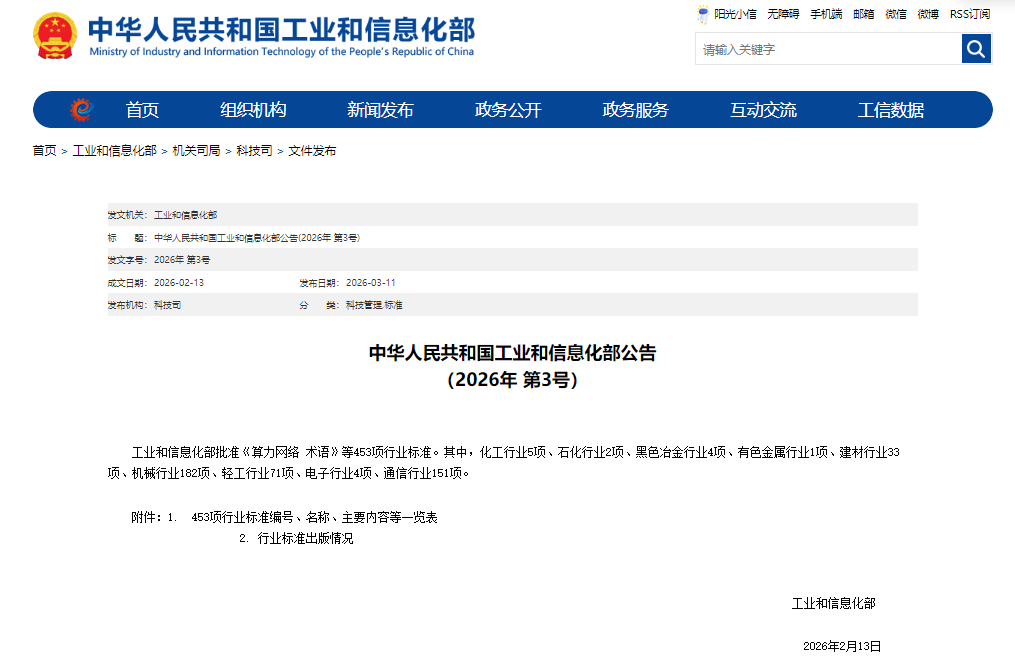
Task: Click the national emblem logo at top left
Action: [x=55, y=36]
